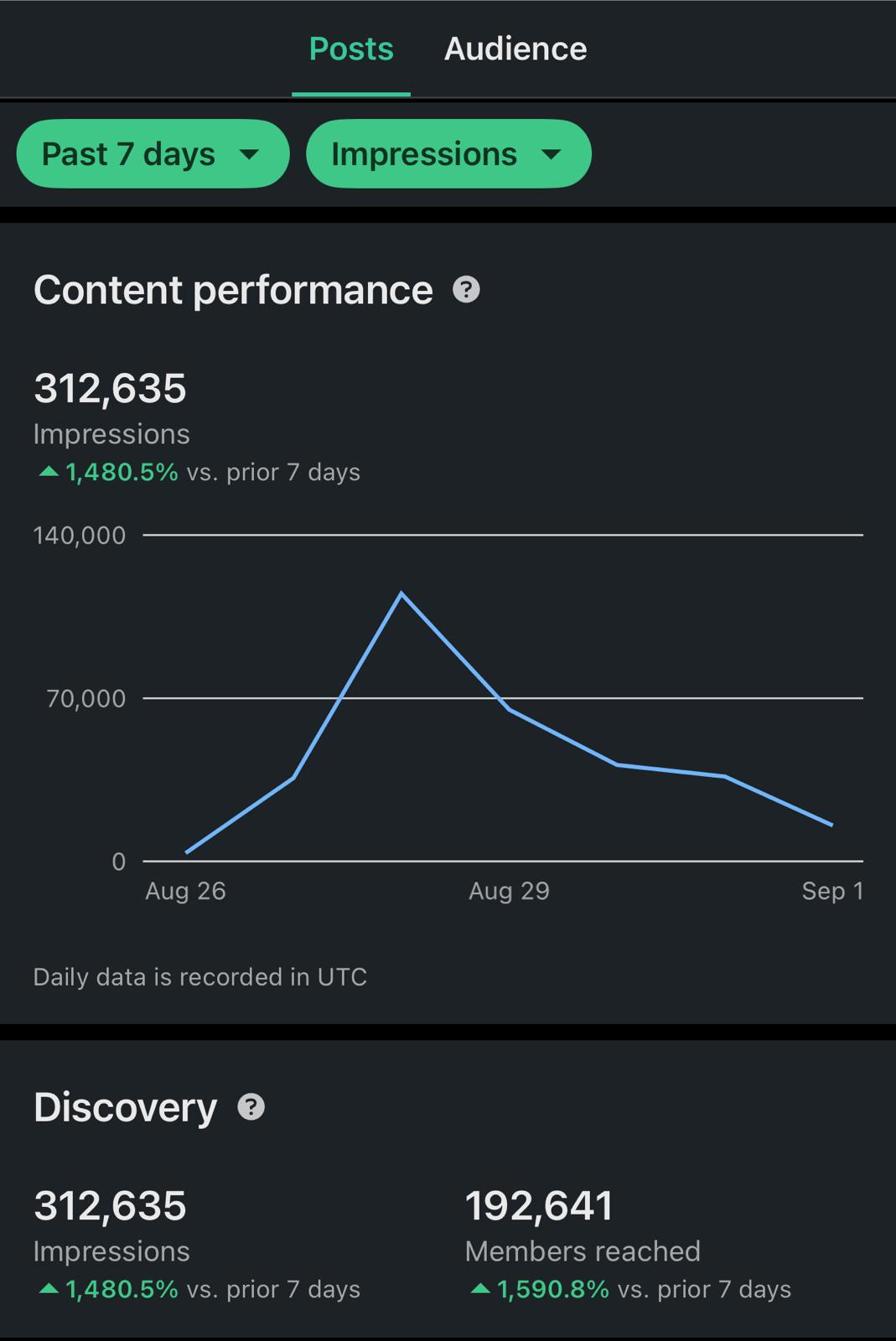Expand the Past 7 days dropdown
The height and width of the screenshot is (1341, 896).
[152, 154]
